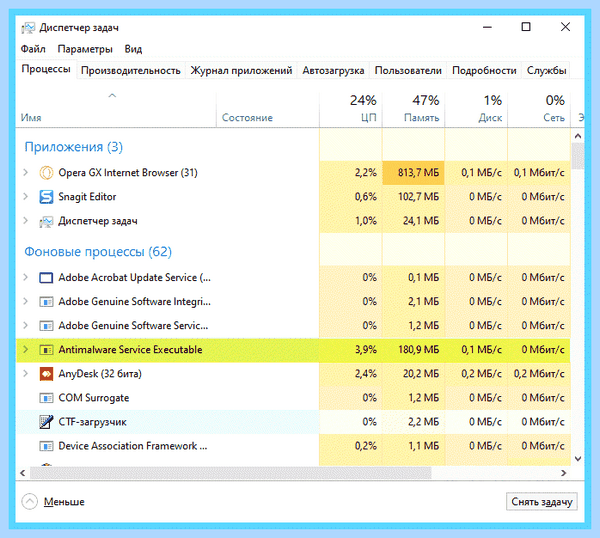
Task: Sort by the Имя column header
Action: (x=116, y=109)
